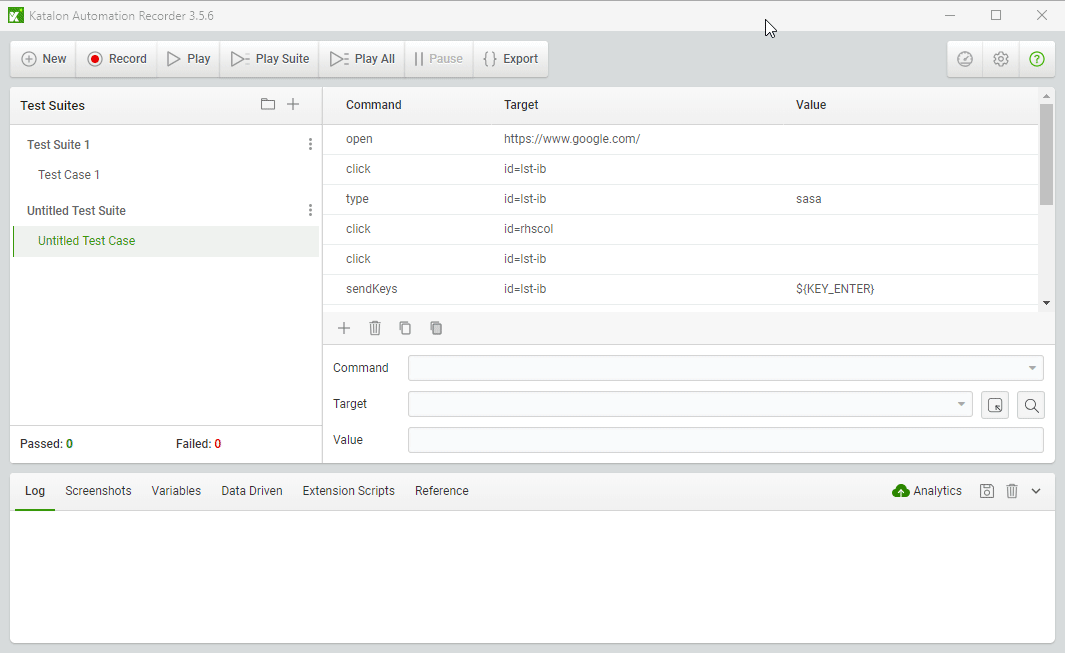The image size is (1065, 653).
Task: Select target element on page icon
Action: click(995, 405)
